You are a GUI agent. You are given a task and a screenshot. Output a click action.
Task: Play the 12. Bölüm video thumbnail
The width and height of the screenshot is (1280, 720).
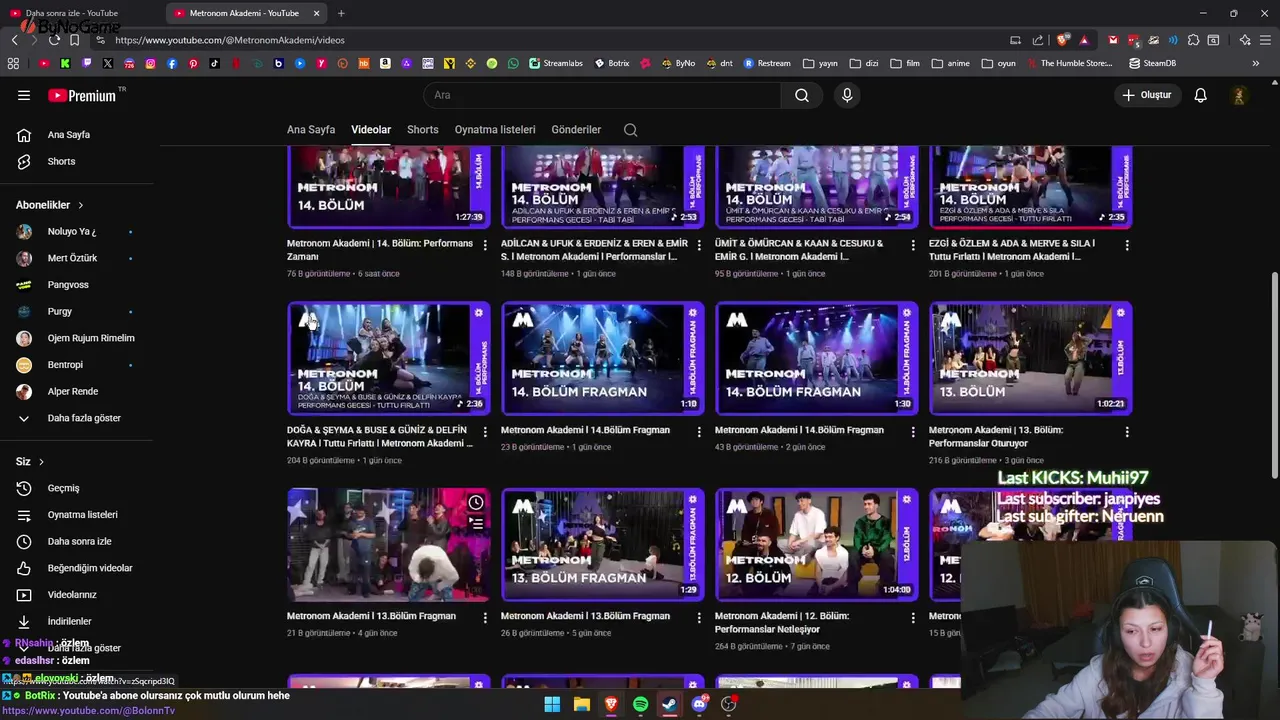click(817, 545)
